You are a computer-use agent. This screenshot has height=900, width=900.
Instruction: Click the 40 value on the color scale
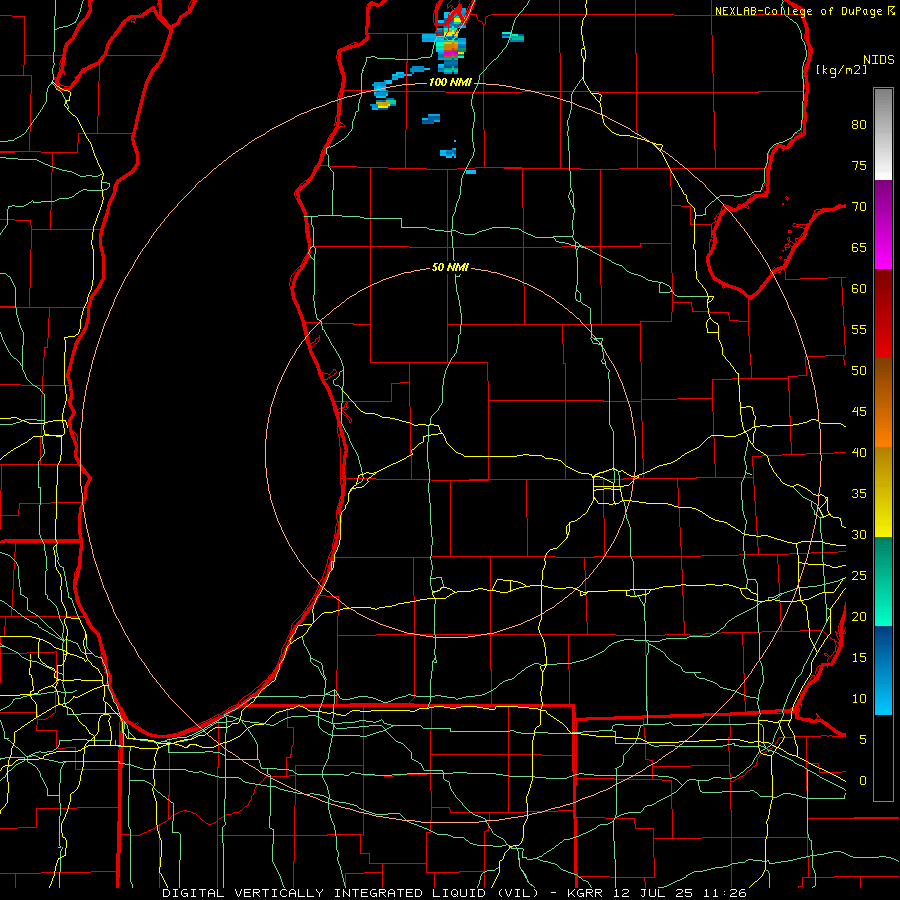859,452
